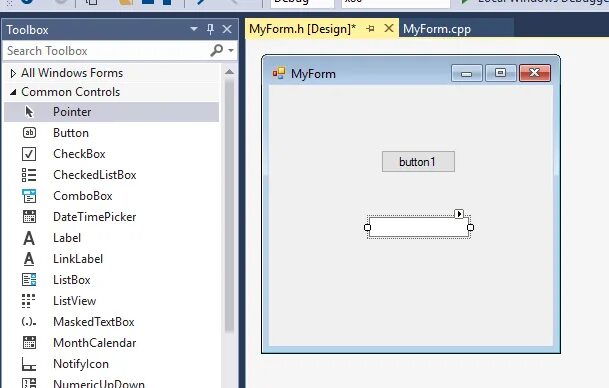Image resolution: width=609 pixels, height=388 pixels.
Task: Click the designed form's minimize button
Action: point(467,73)
